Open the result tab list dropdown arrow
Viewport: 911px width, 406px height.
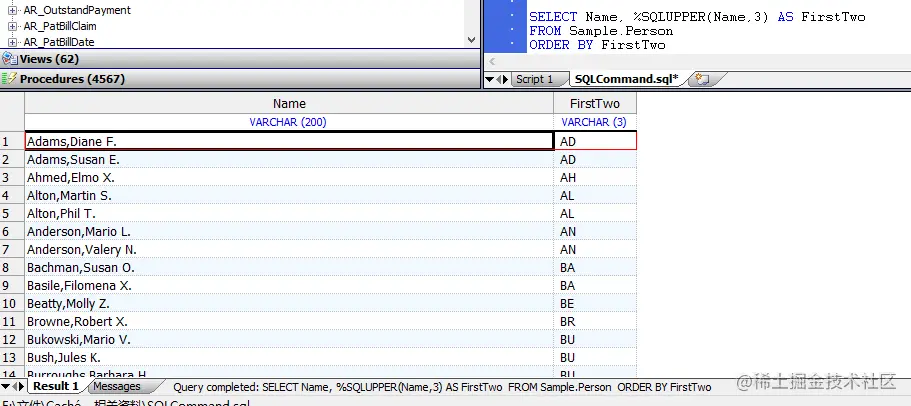pyautogui.click(x=5, y=386)
